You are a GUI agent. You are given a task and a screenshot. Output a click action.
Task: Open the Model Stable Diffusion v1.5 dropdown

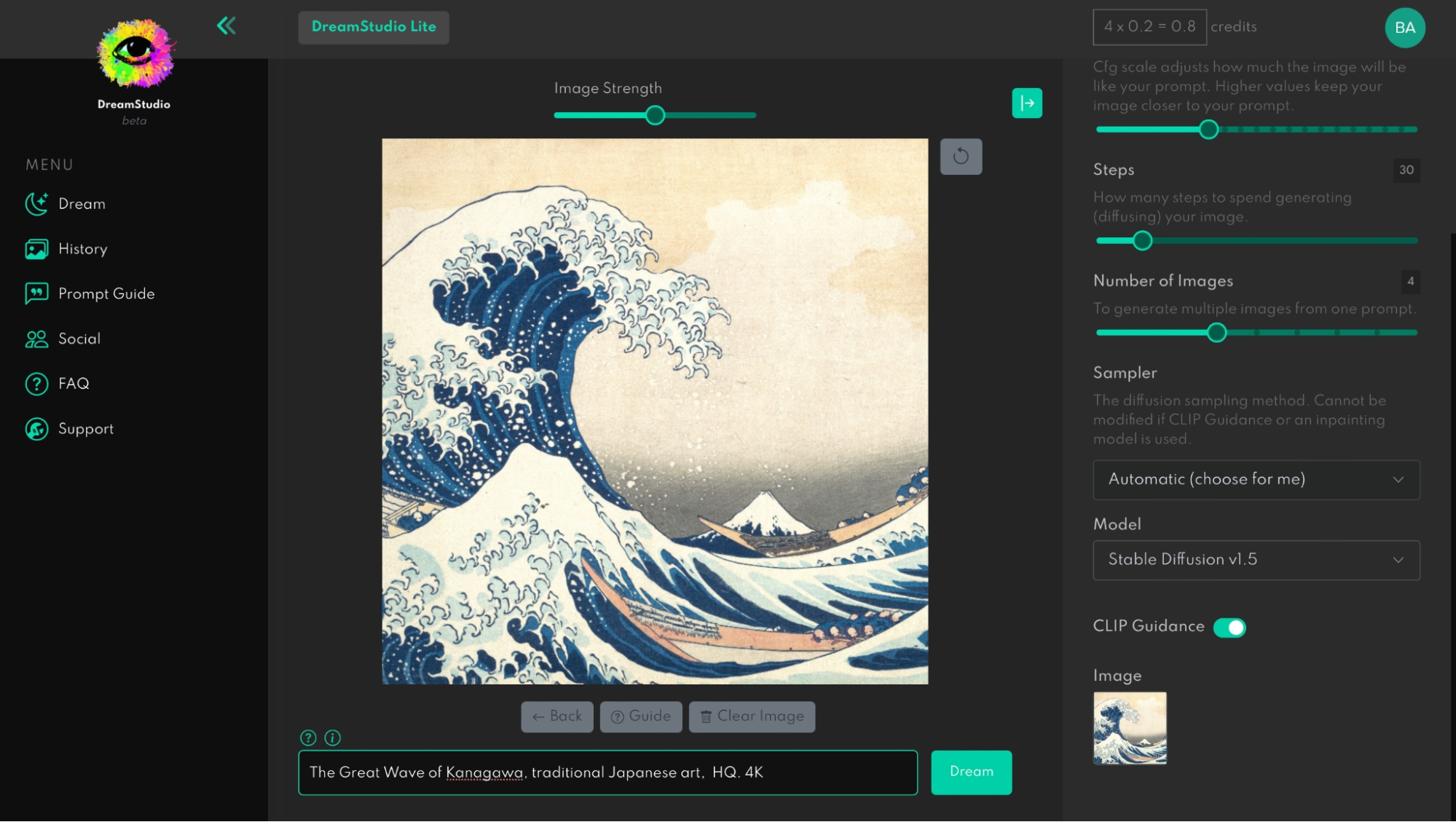[1256, 559]
